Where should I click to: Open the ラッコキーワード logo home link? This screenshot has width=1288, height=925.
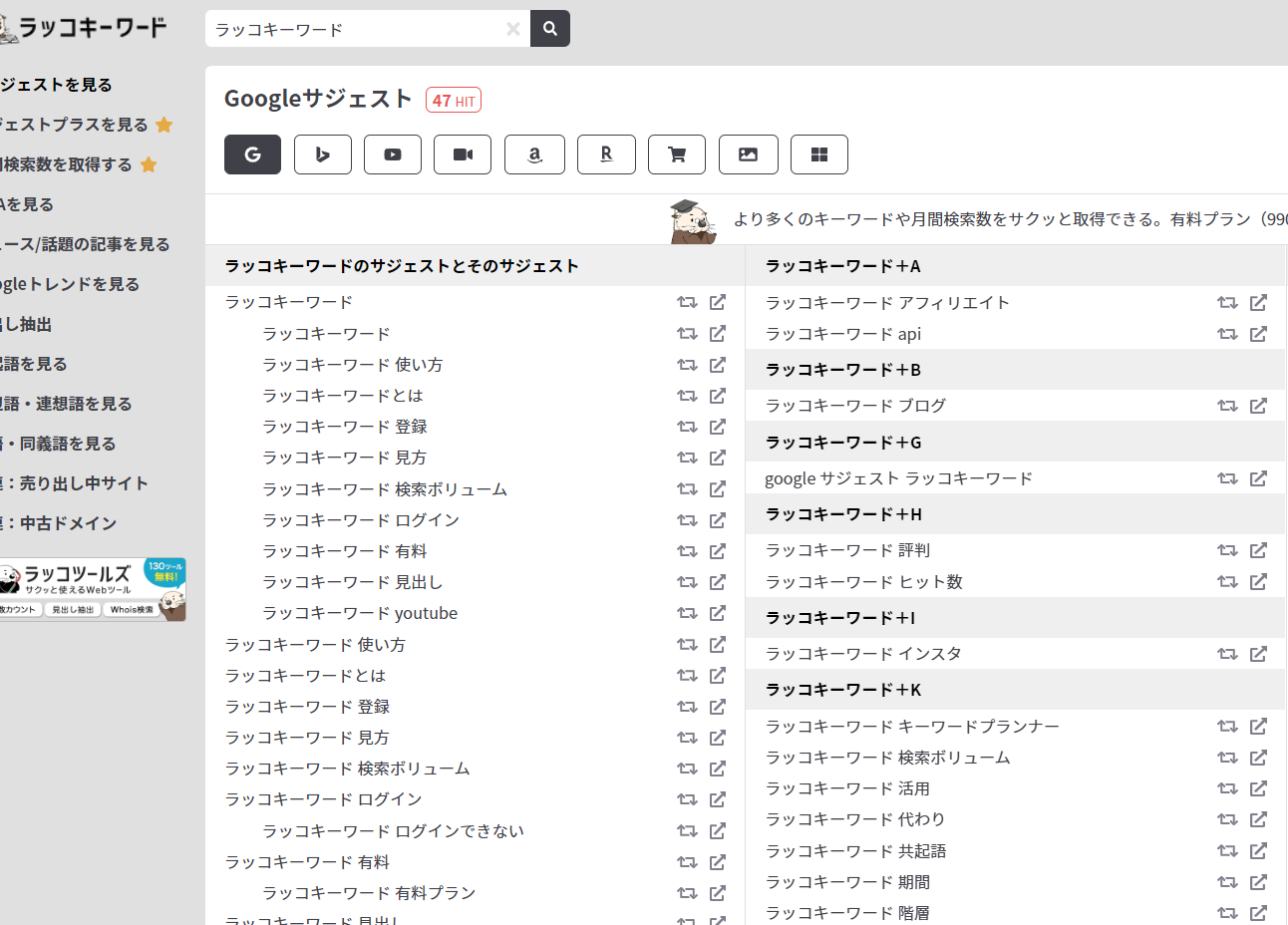point(83,28)
